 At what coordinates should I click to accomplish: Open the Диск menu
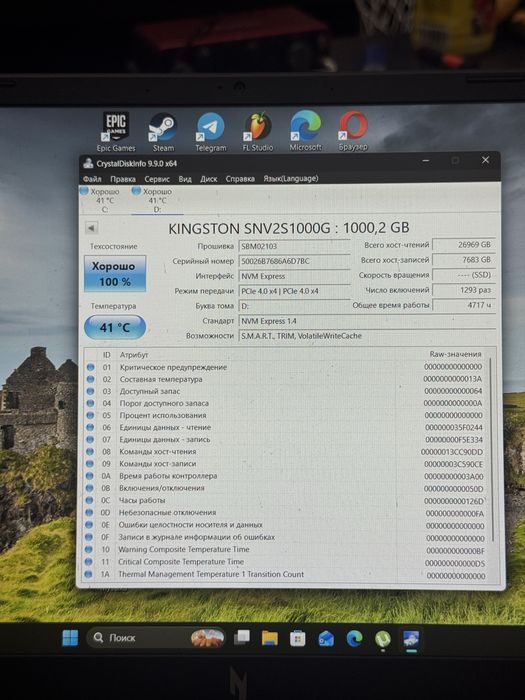point(208,179)
